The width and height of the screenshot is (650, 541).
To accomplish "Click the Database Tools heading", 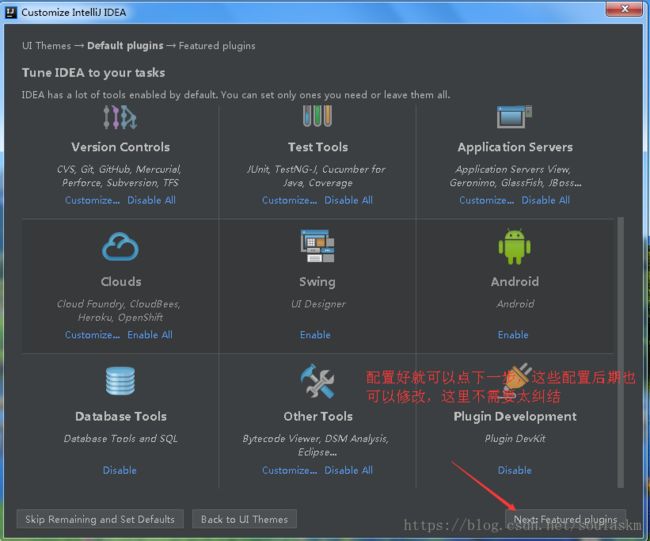I will pyautogui.click(x=121, y=416).
